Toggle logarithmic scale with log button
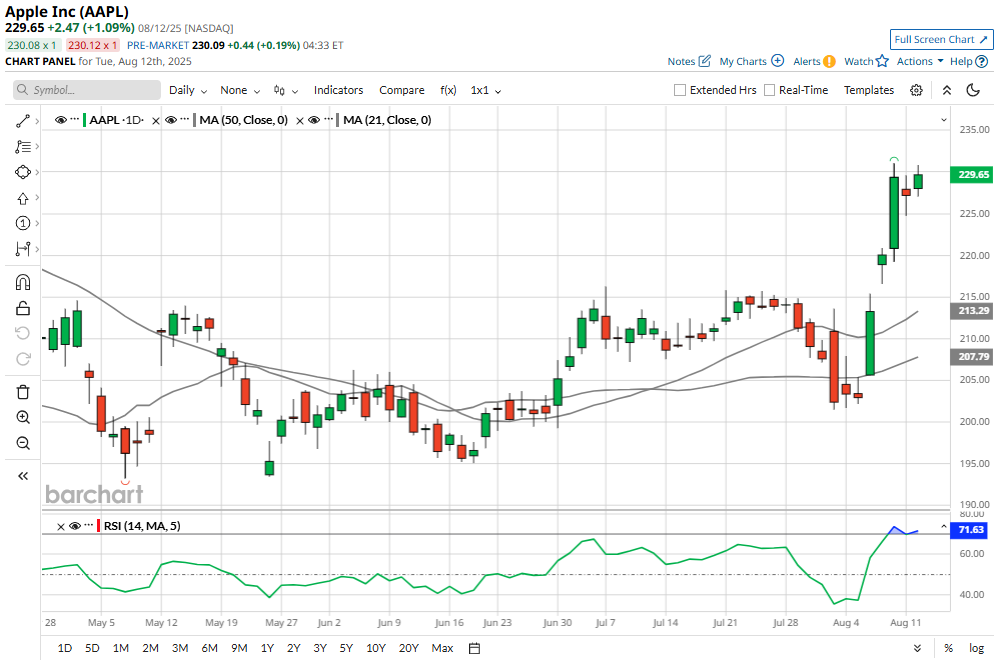Viewport: 1006px width, 664px height. pos(976,649)
